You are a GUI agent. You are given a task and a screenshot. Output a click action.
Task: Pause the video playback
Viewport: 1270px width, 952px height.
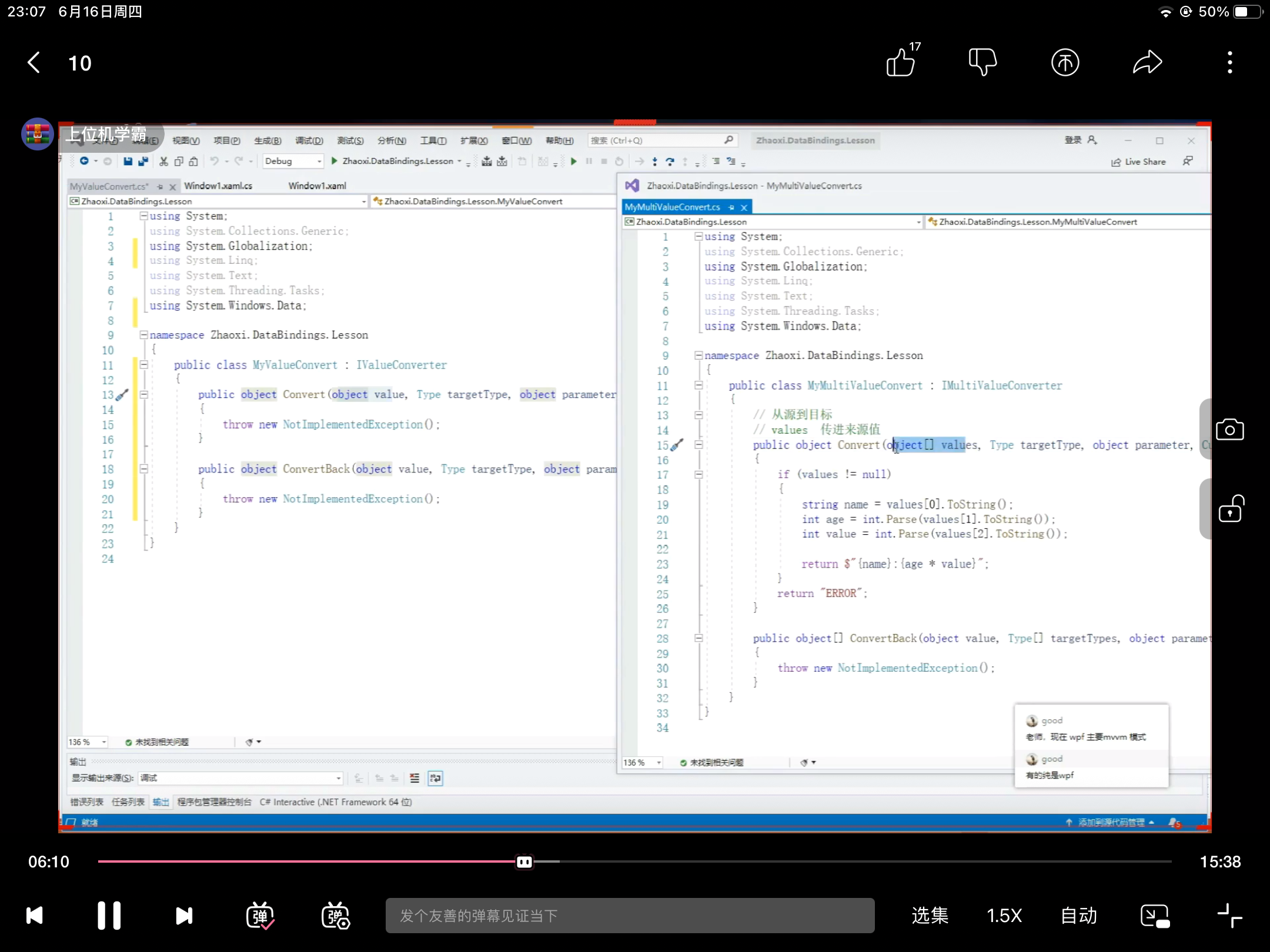(109, 916)
